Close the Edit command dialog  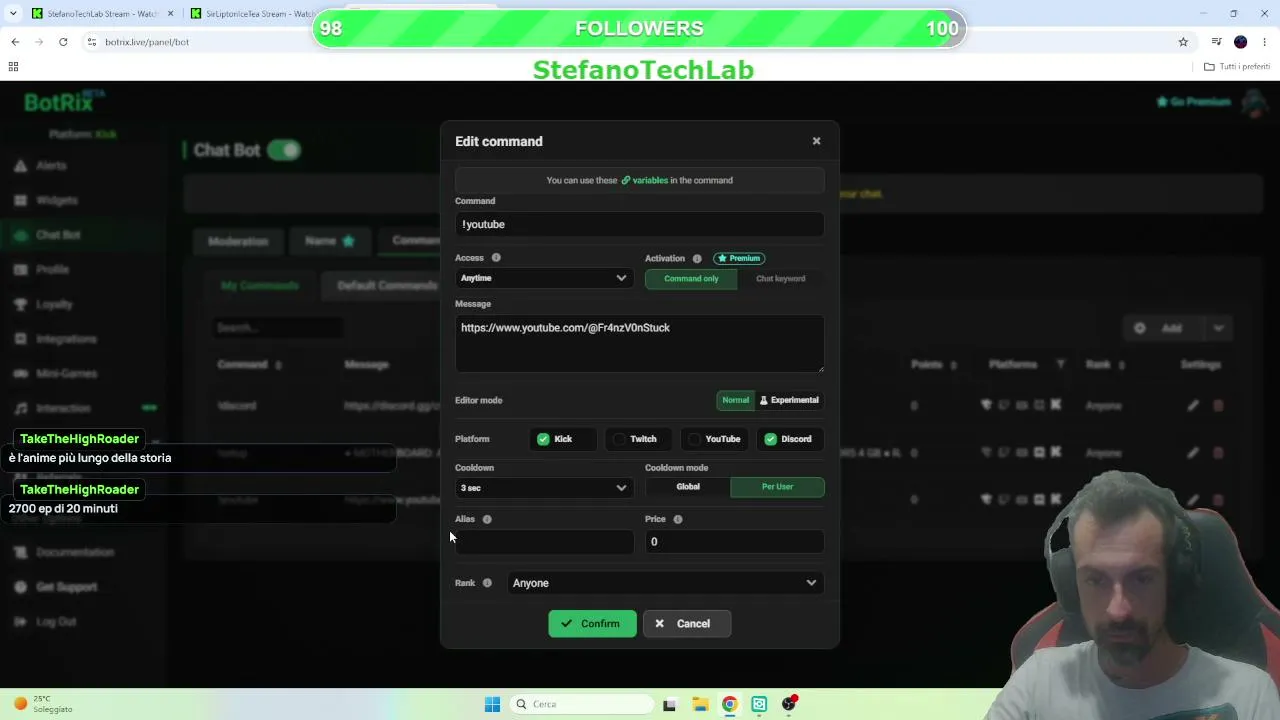(816, 141)
